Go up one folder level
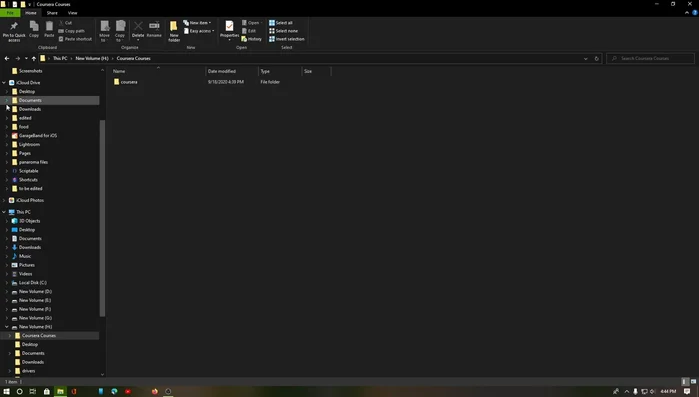The width and height of the screenshot is (699, 397). click(33, 58)
